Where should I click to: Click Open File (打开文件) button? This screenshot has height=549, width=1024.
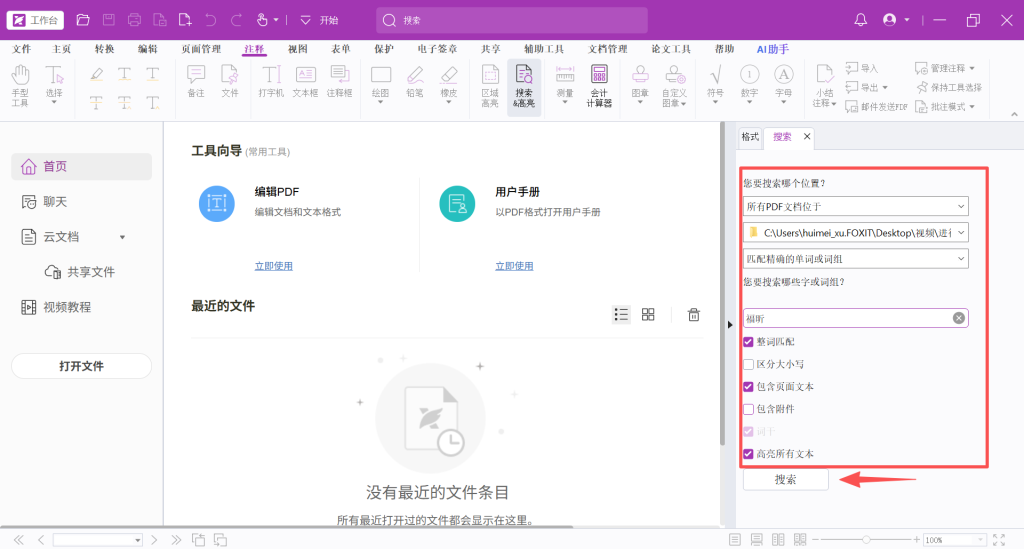click(x=82, y=366)
